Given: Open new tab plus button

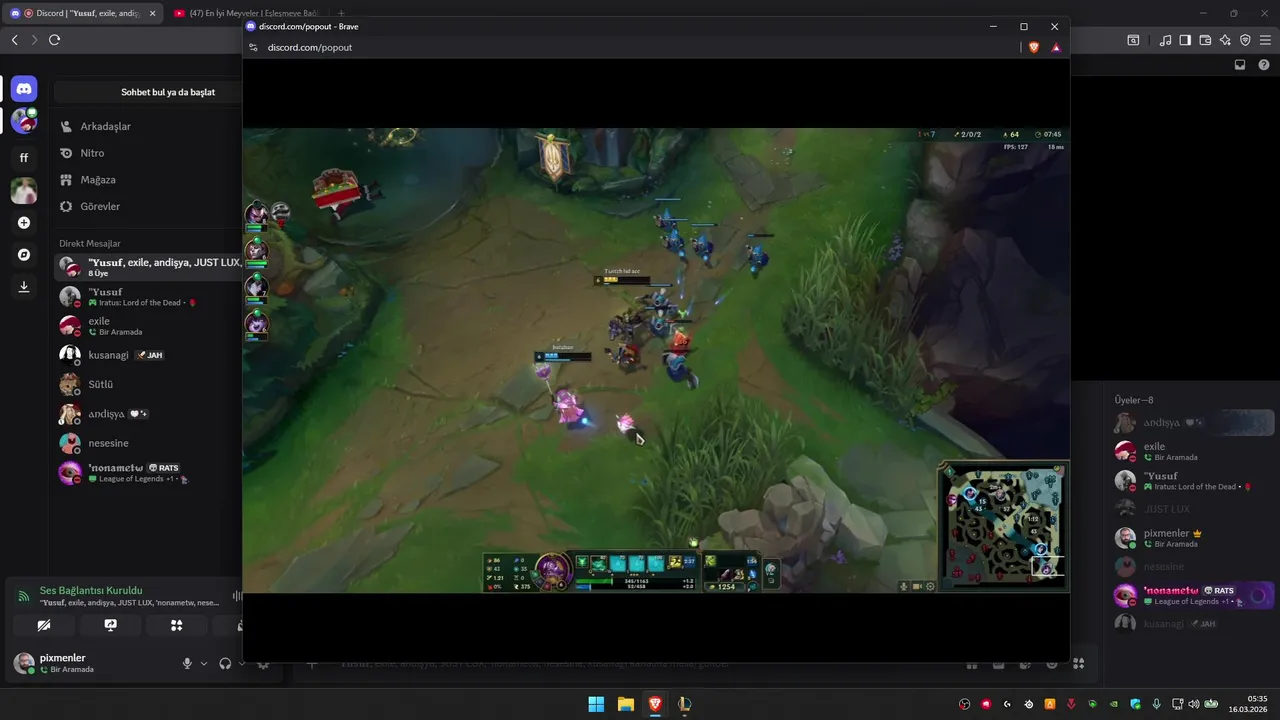Looking at the screenshot, I should [x=341, y=13].
